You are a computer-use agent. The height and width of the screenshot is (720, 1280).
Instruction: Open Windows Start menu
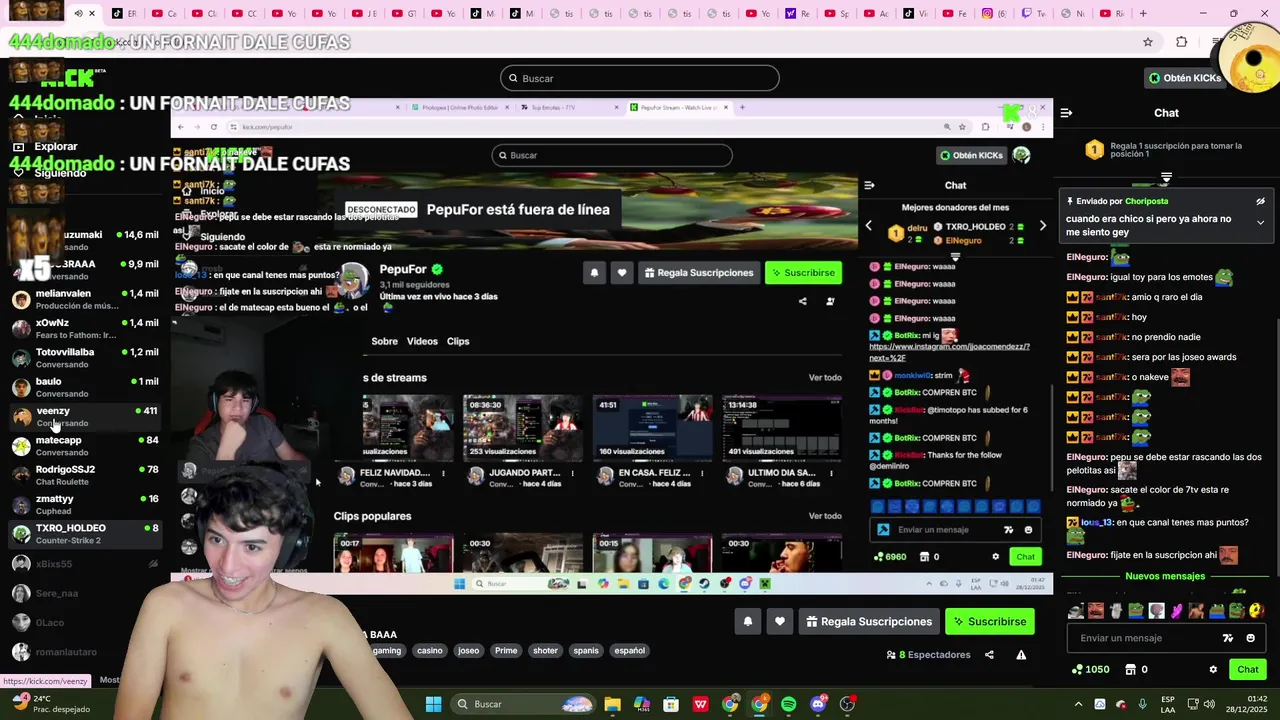click(x=433, y=704)
